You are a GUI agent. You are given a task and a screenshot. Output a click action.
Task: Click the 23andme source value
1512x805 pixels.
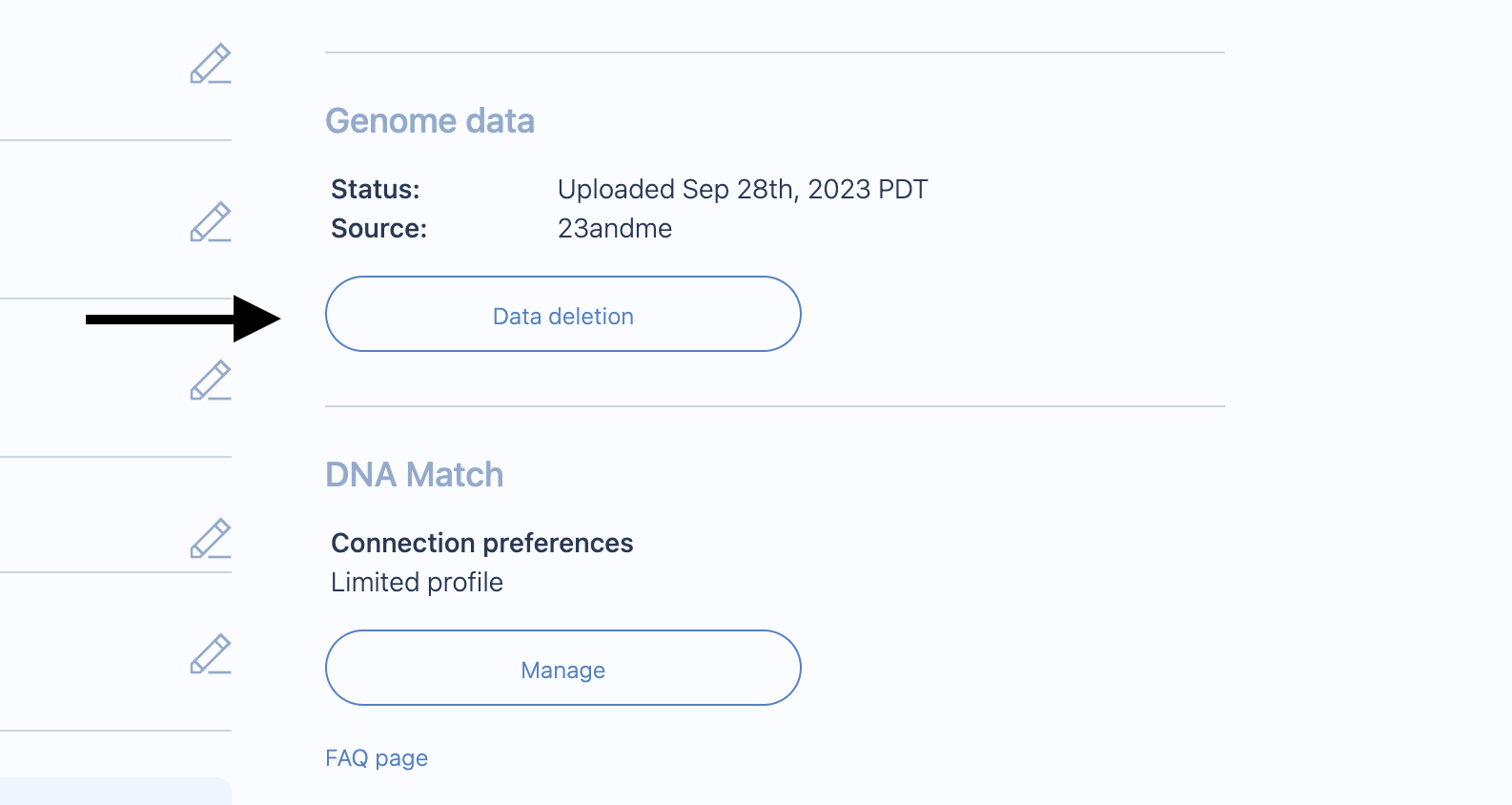click(615, 229)
